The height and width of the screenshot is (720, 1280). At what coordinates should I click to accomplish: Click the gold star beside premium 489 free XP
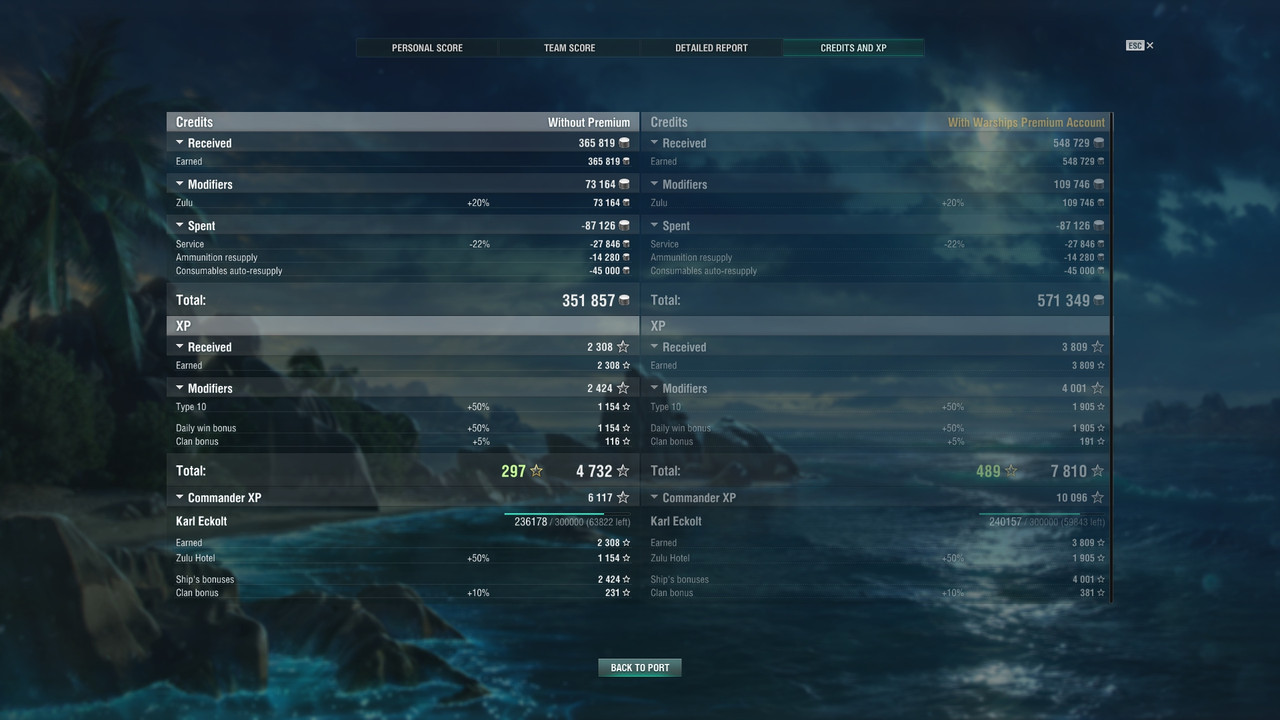tap(1011, 471)
